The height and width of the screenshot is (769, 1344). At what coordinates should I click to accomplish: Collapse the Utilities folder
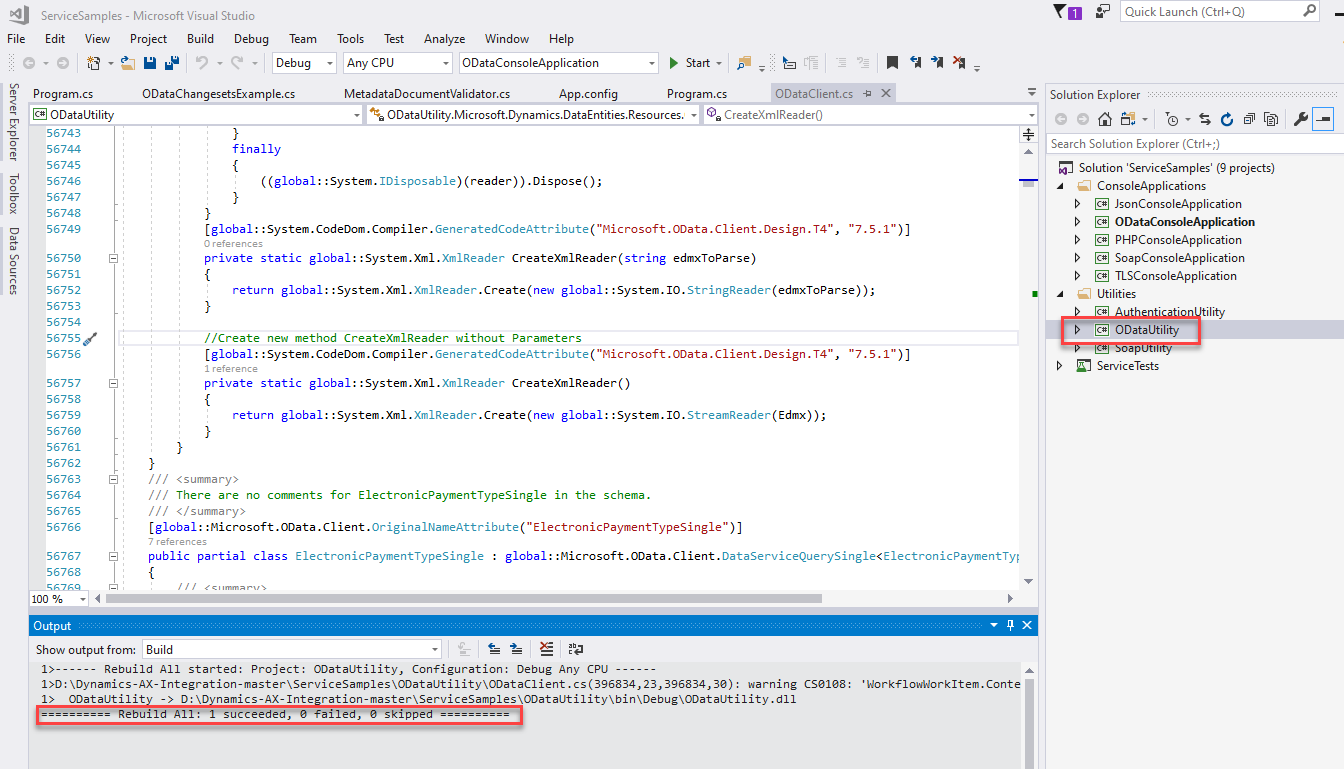tap(1060, 294)
